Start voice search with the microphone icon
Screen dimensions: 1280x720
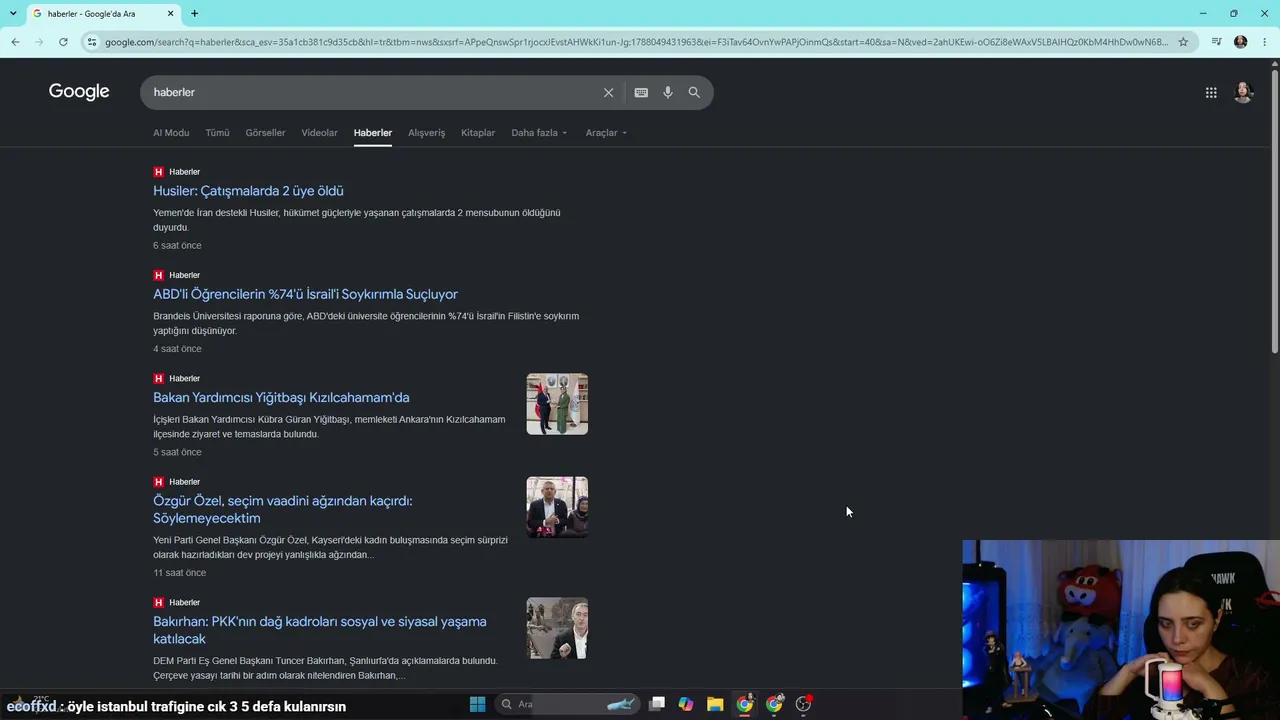click(x=668, y=92)
